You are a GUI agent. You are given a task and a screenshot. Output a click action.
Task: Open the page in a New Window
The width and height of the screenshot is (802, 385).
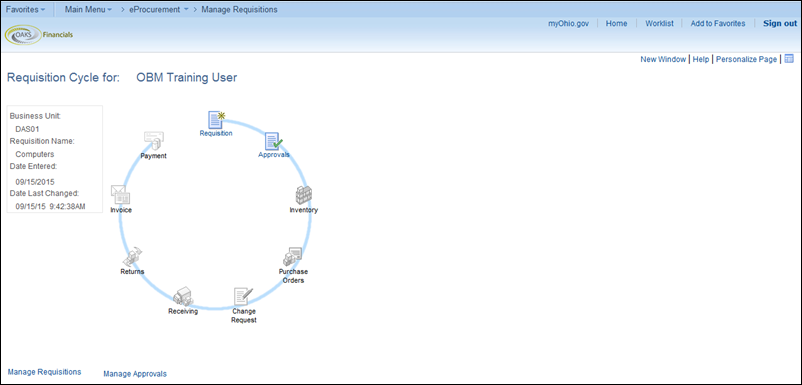coord(663,59)
